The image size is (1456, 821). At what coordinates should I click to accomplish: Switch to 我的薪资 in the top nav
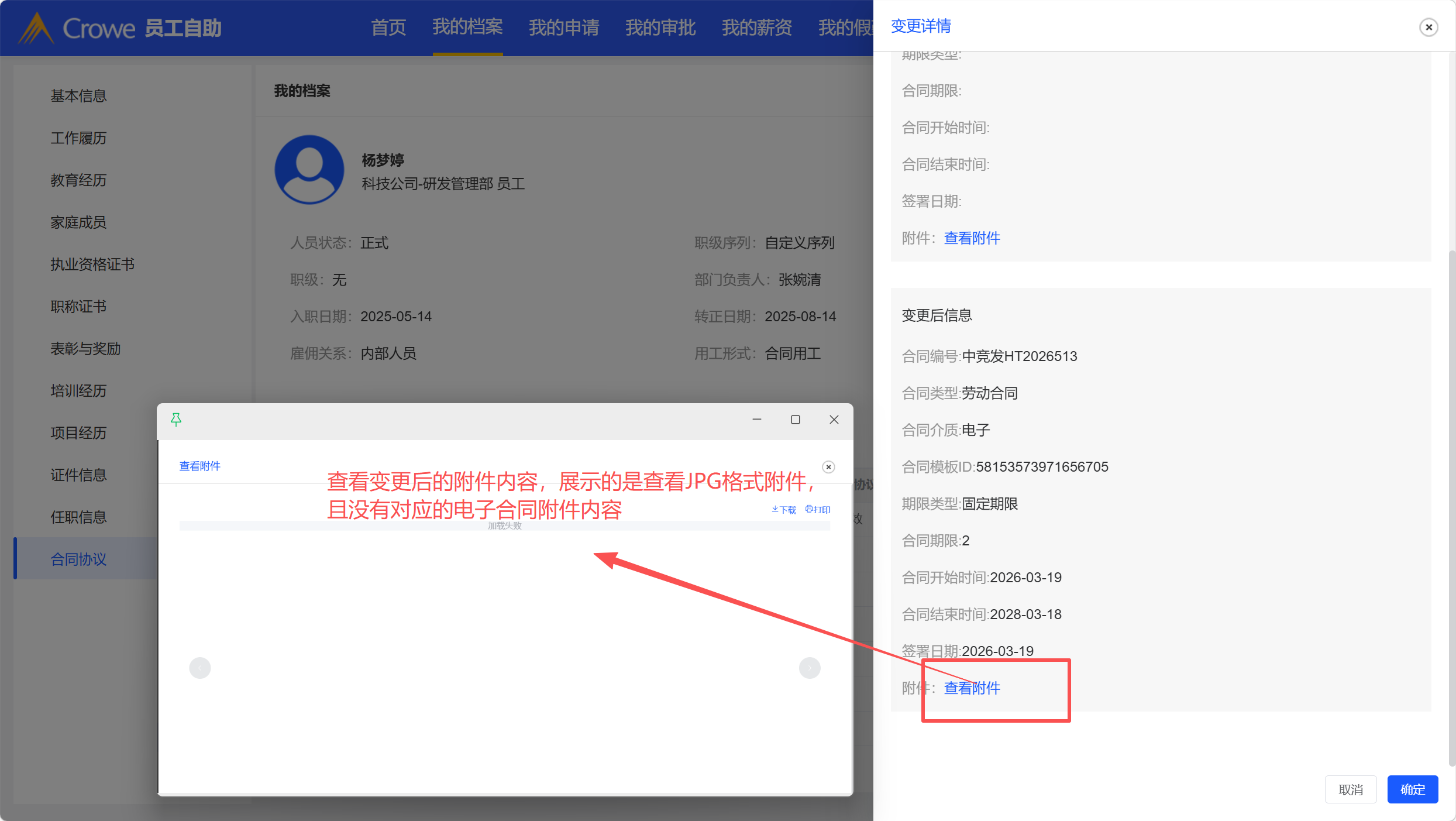[x=756, y=28]
